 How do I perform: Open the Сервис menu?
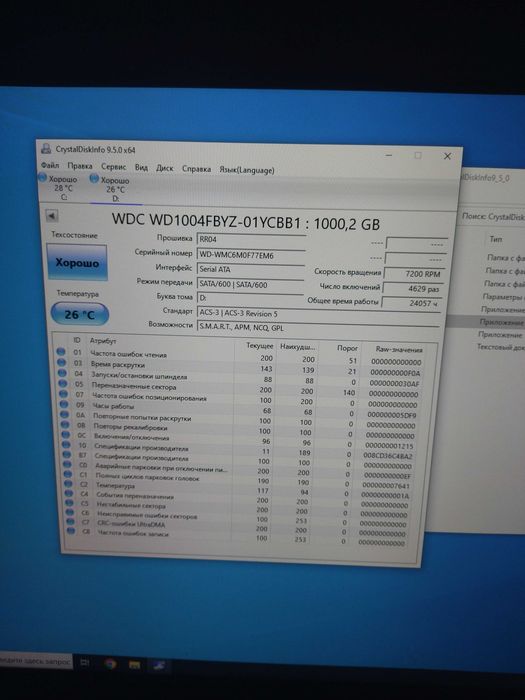[113, 167]
